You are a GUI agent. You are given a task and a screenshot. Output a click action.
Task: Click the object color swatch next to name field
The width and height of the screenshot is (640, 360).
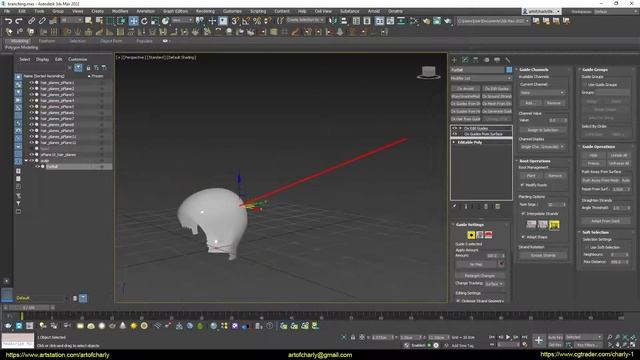(x=509, y=70)
